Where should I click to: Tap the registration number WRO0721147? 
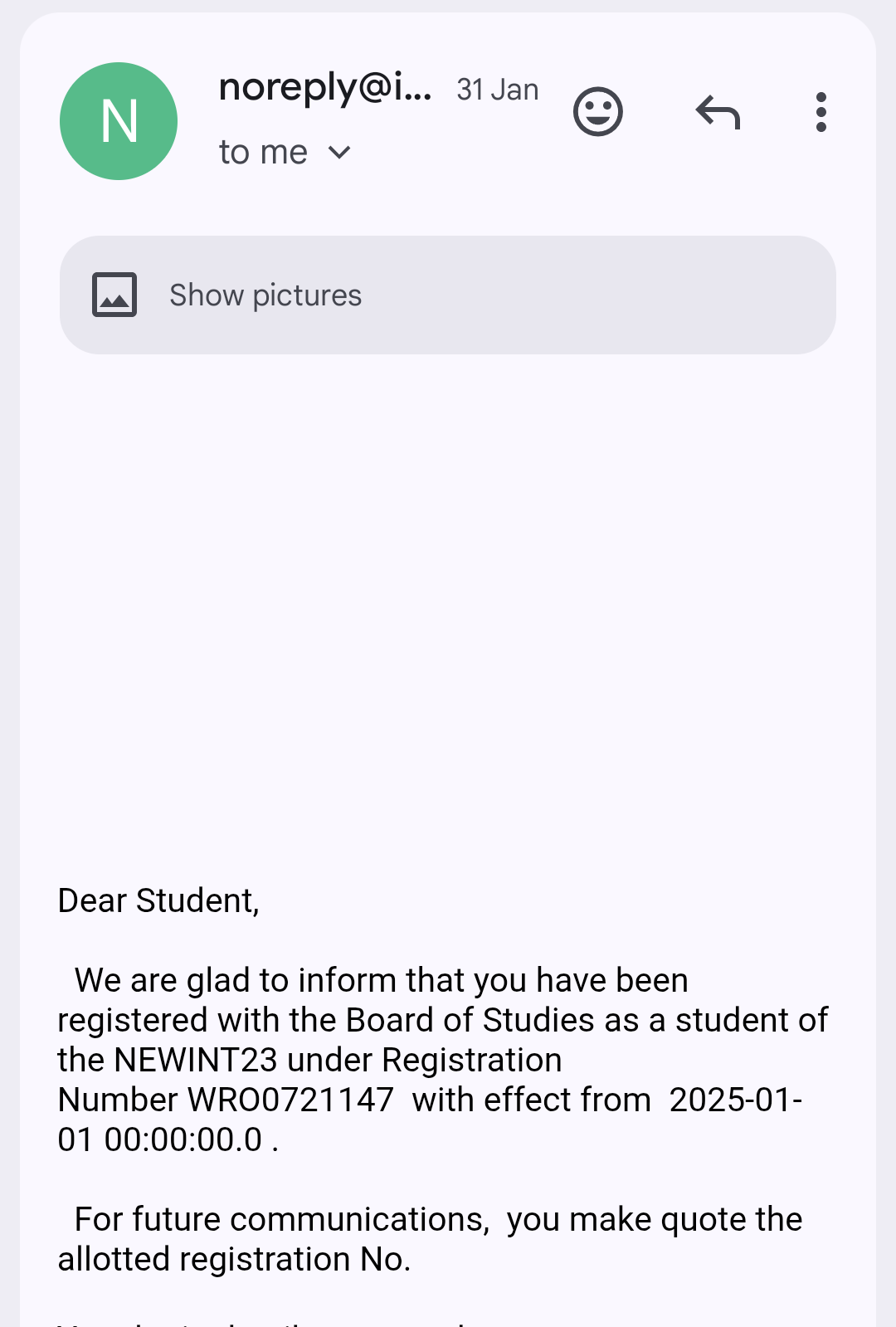pos(291,1100)
